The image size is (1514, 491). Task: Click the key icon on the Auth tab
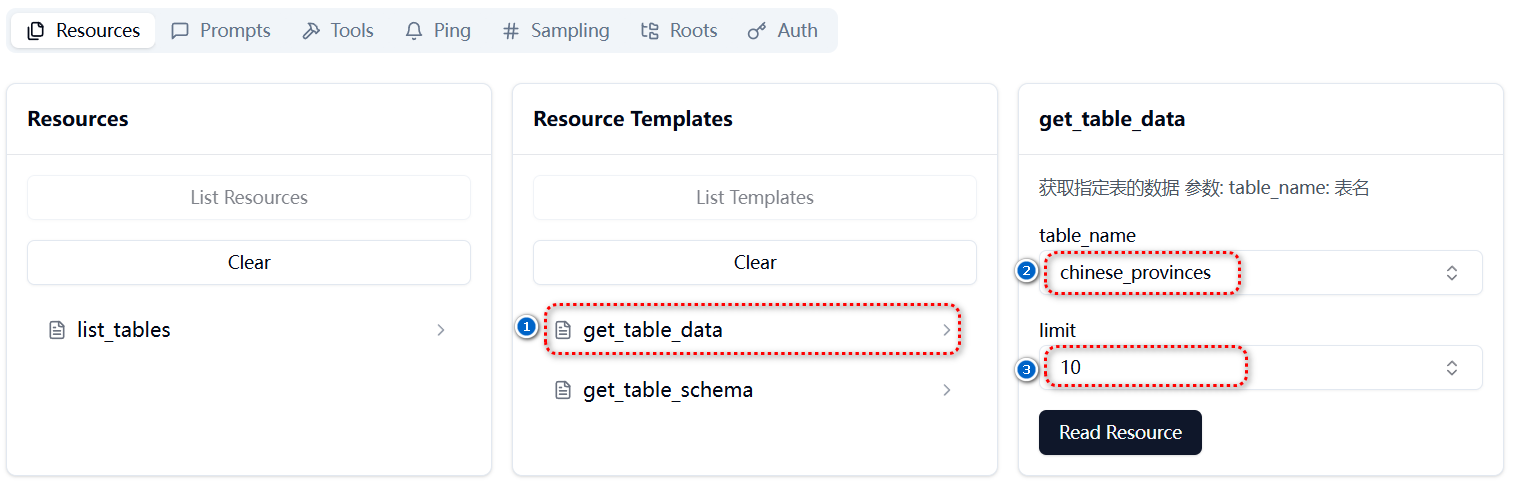click(757, 31)
